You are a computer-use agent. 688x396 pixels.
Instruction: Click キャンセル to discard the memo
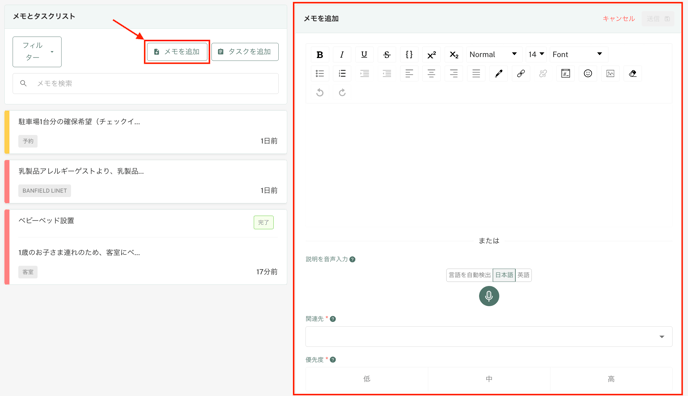click(x=618, y=18)
